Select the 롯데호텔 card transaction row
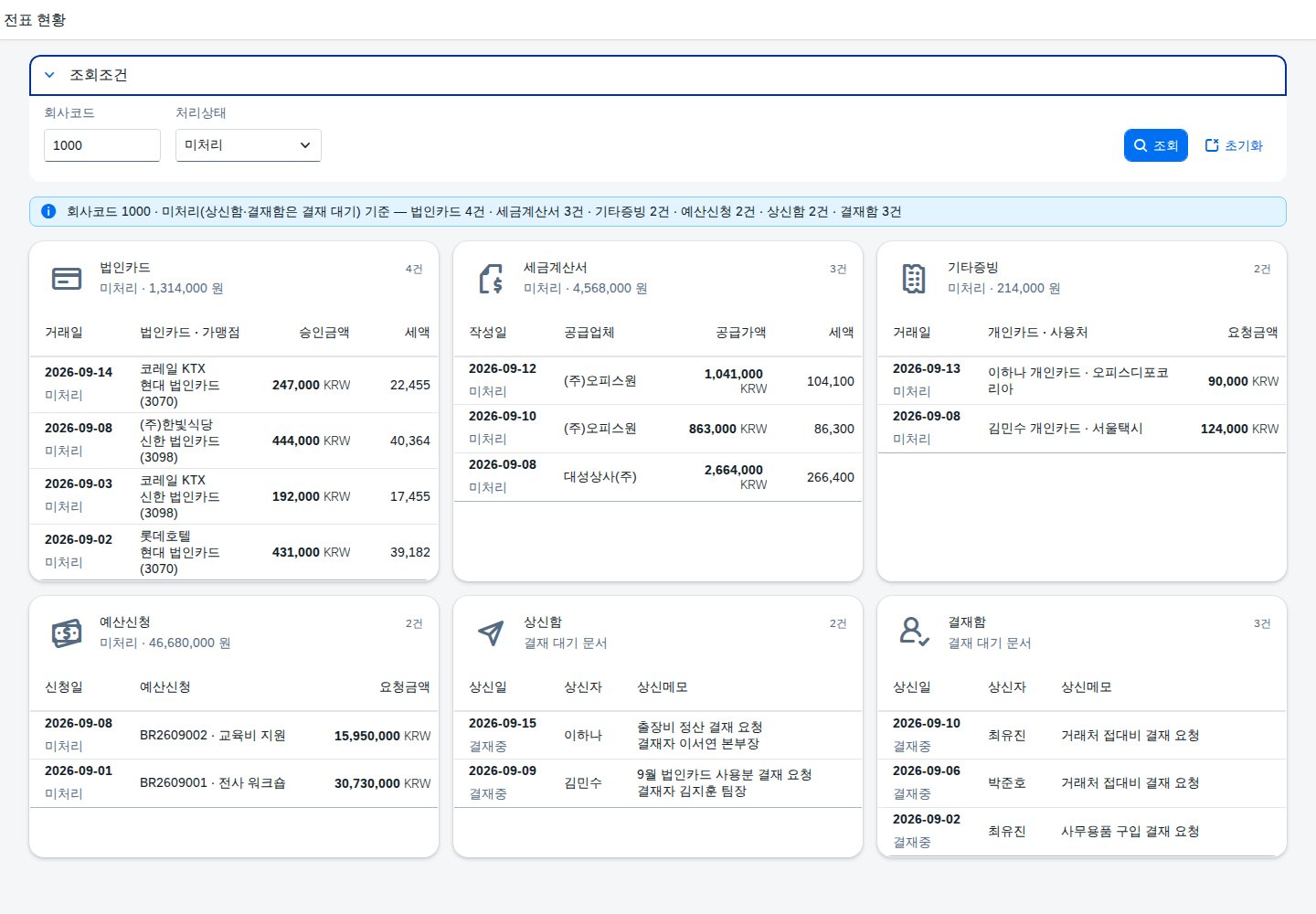Image resolution: width=1316 pixels, height=914 pixels. coord(234,552)
